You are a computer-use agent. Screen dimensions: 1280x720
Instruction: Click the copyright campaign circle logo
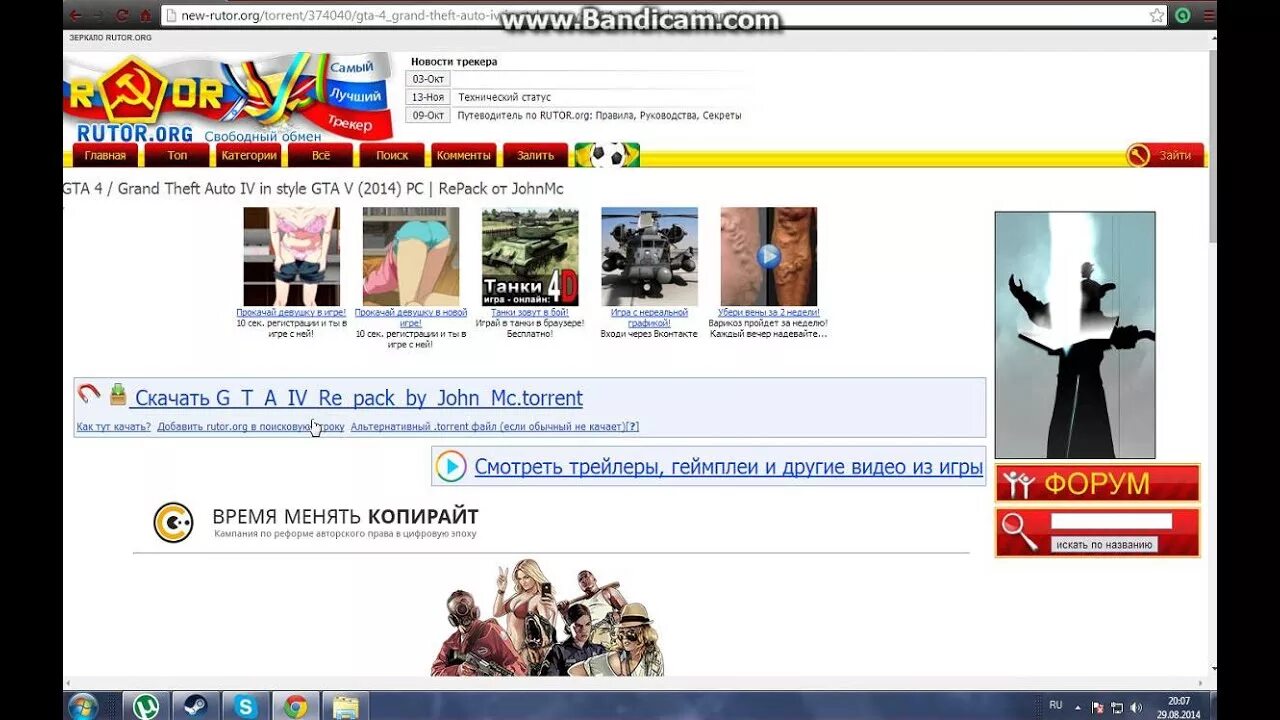(173, 522)
